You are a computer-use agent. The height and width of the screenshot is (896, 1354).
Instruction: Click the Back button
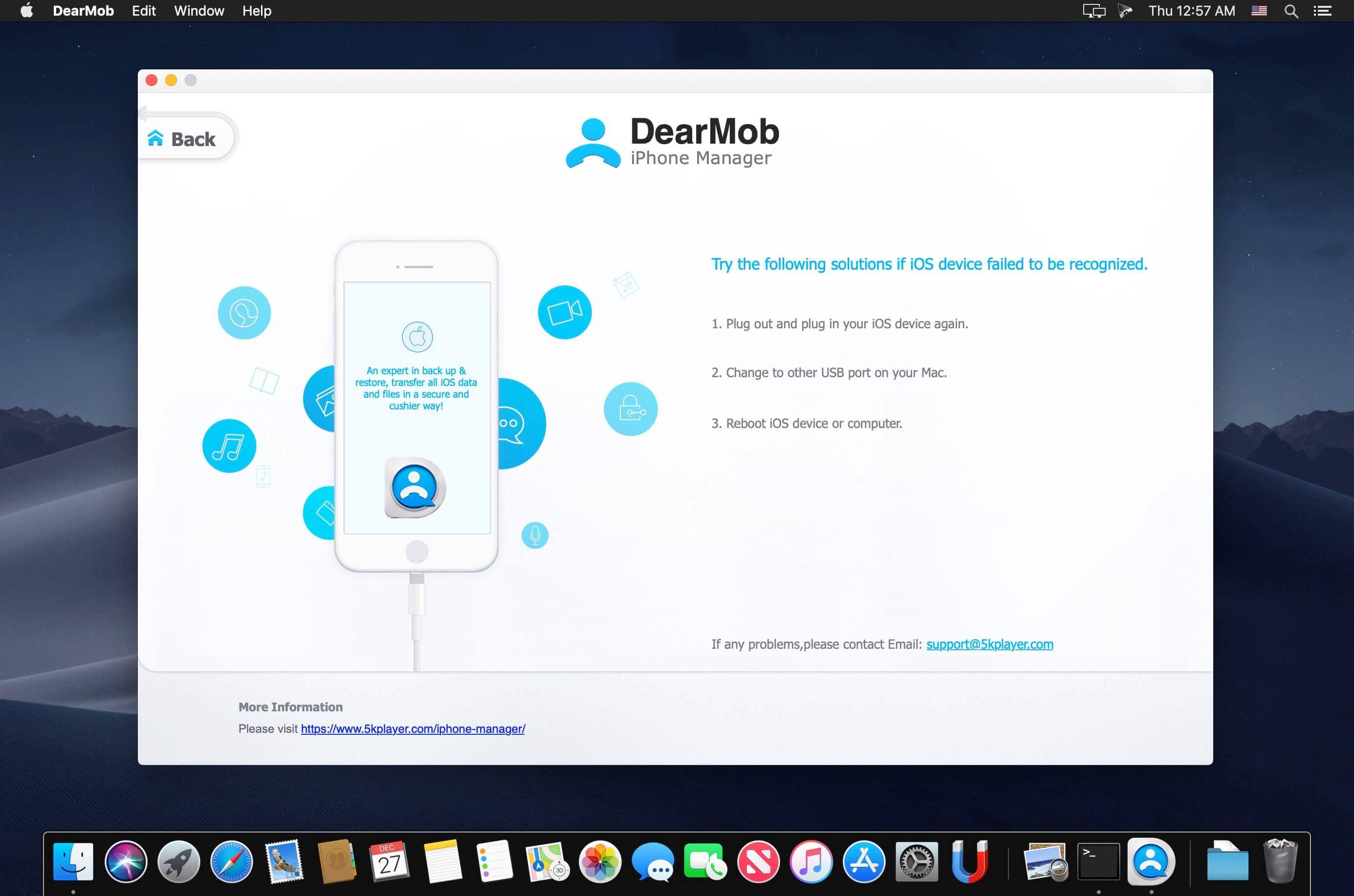[x=186, y=139]
